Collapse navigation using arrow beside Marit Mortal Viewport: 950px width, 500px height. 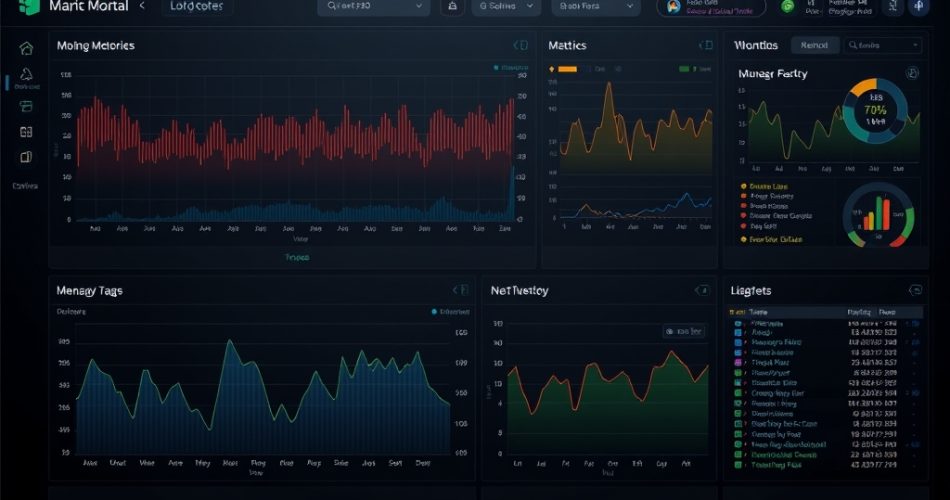(142, 6)
